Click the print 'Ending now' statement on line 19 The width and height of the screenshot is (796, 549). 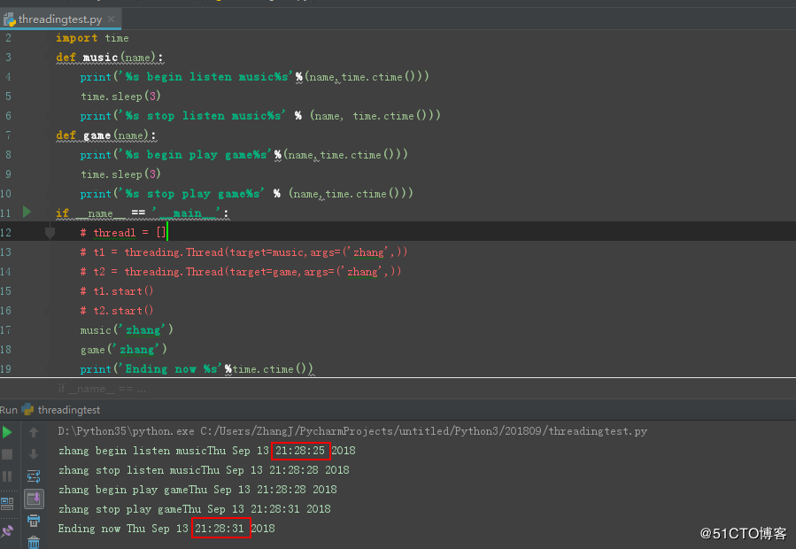pyautogui.click(x=197, y=369)
